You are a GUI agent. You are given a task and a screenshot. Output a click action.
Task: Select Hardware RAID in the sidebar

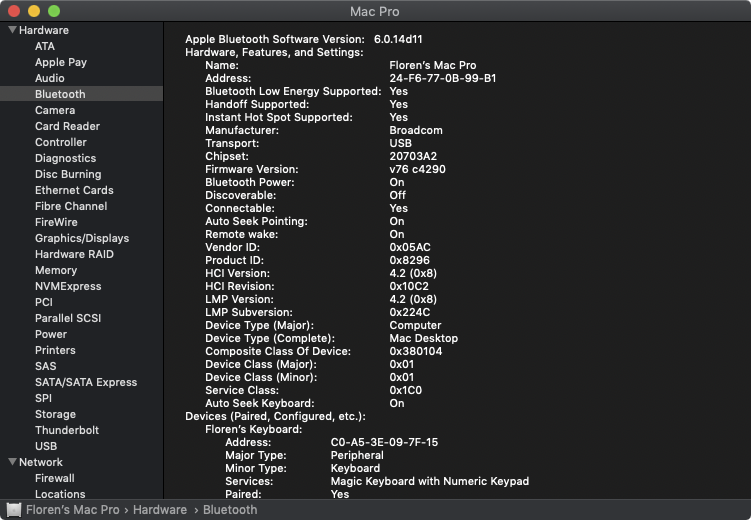click(x=74, y=254)
